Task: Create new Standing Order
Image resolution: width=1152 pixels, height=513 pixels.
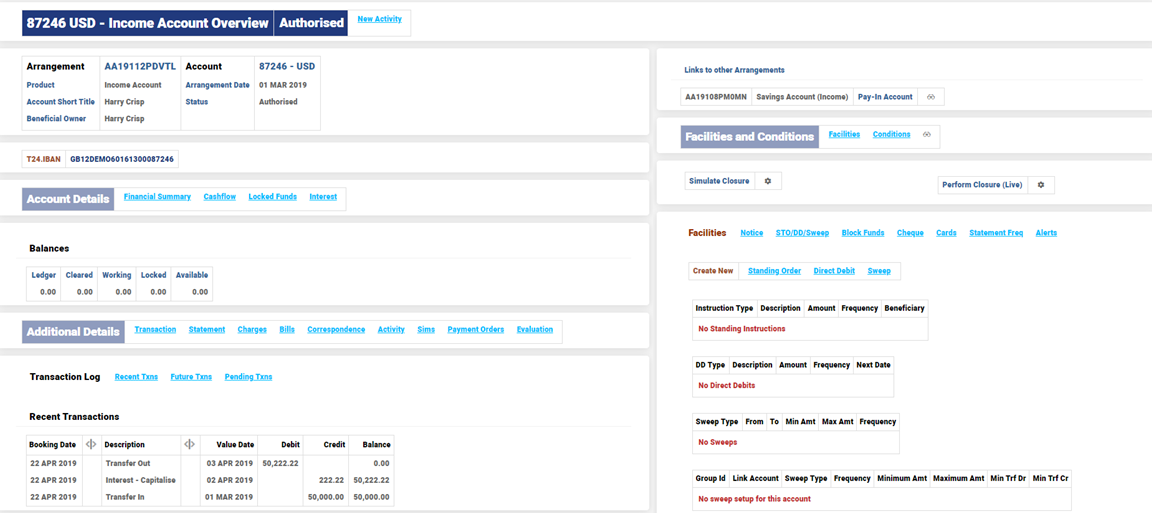Action: [x=774, y=271]
